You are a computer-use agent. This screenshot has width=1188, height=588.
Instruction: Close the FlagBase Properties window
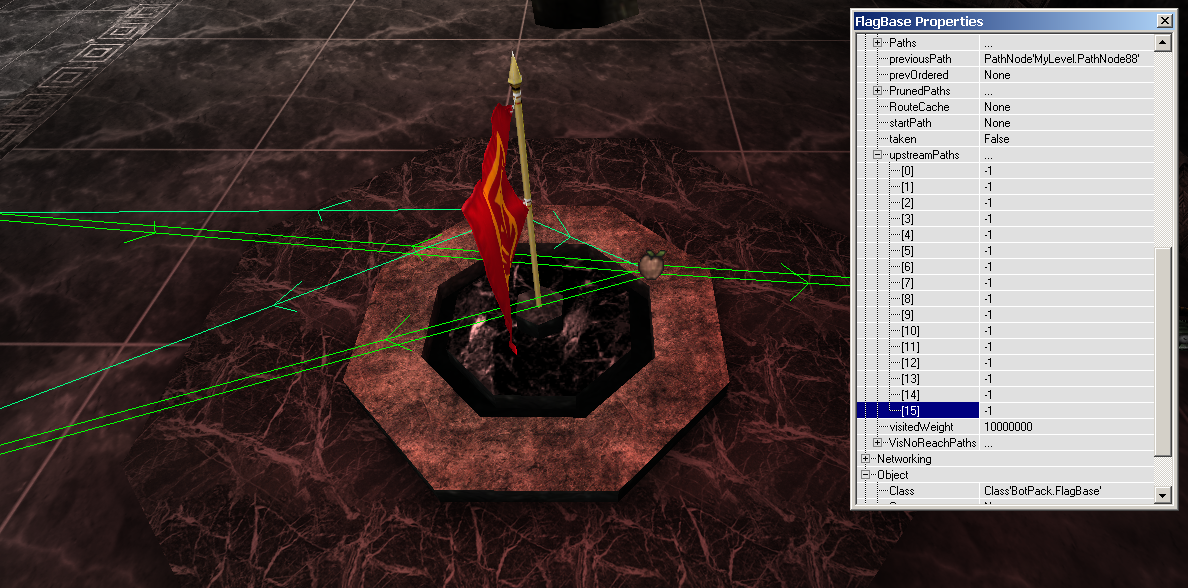click(x=1164, y=21)
